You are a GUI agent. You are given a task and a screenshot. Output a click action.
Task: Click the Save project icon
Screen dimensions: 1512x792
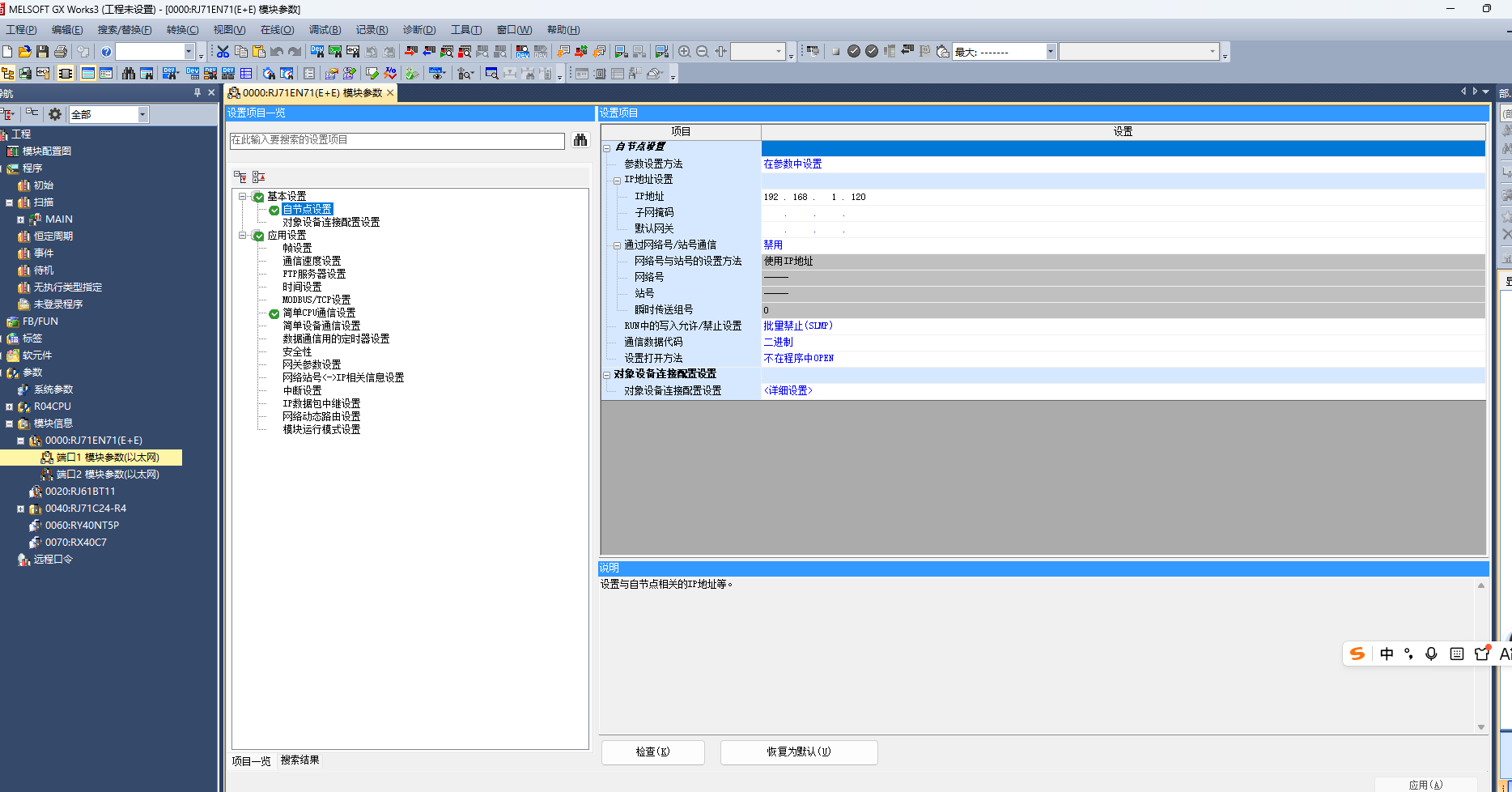pos(42,52)
